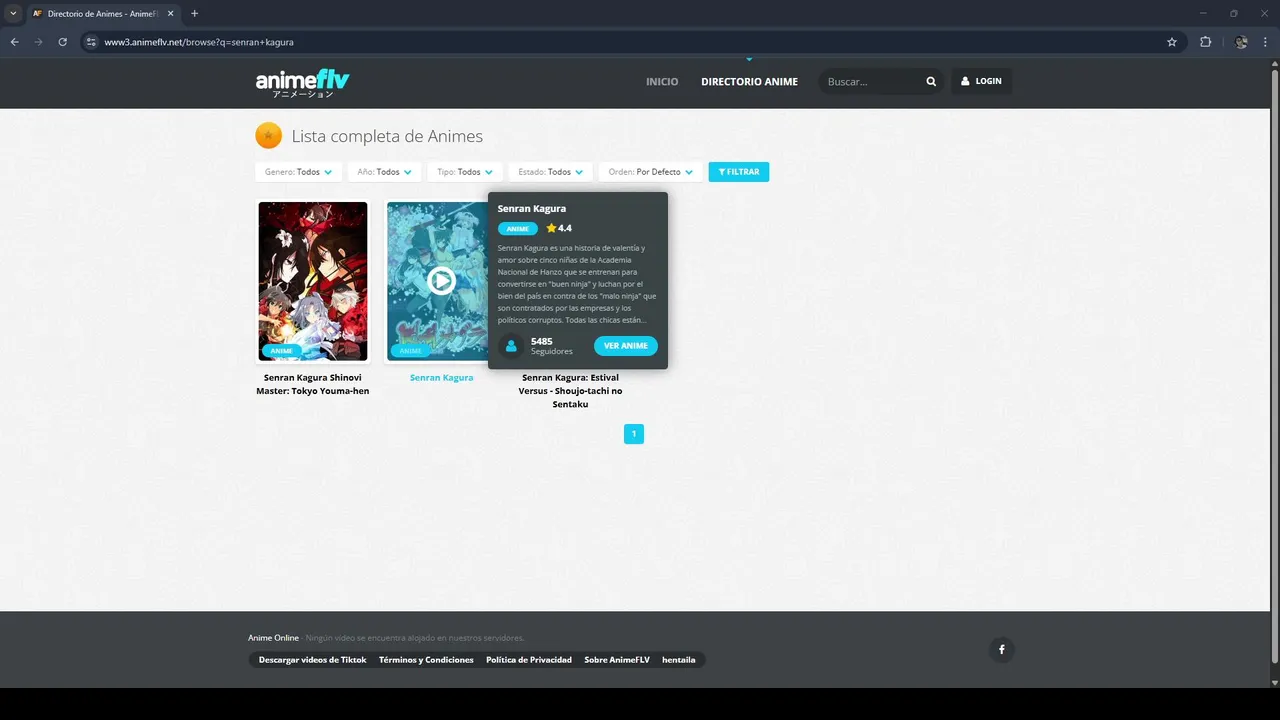Click the play icon on Senran Kagura poster

click(441, 281)
